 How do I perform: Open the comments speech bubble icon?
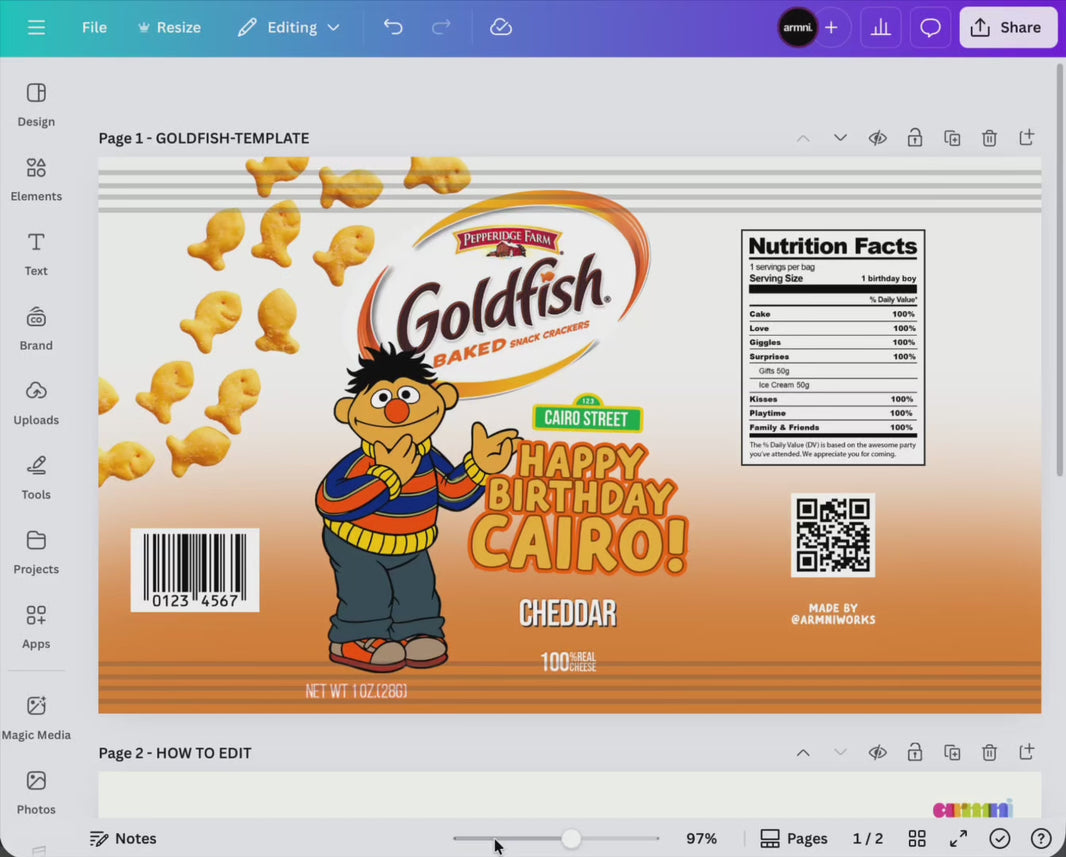(x=930, y=27)
